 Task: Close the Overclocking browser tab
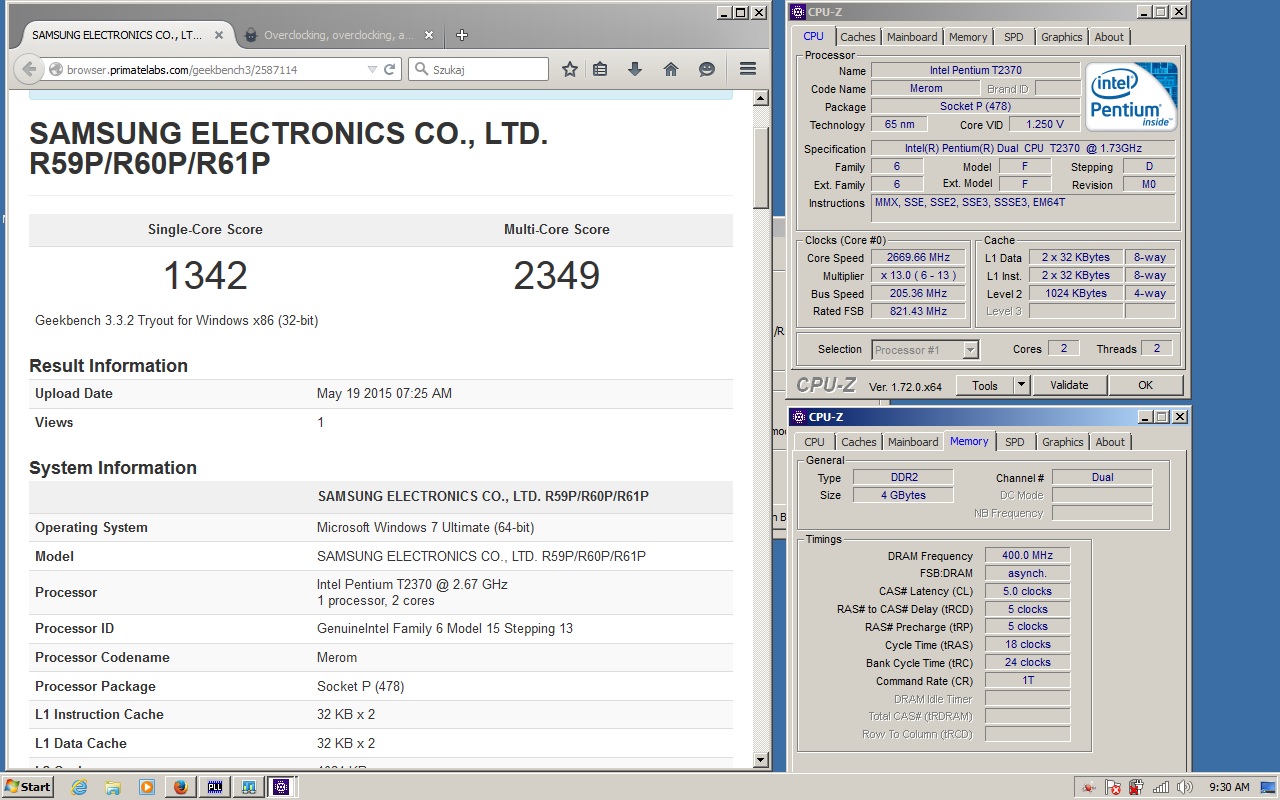tap(429, 35)
